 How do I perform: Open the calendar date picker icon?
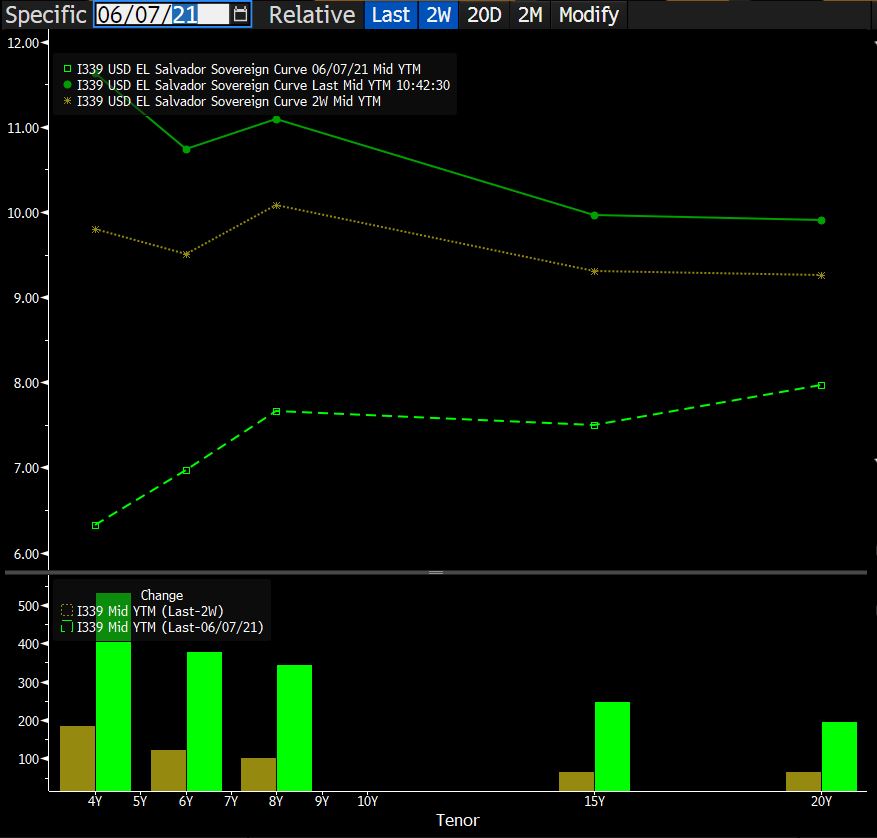[x=240, y=14]
